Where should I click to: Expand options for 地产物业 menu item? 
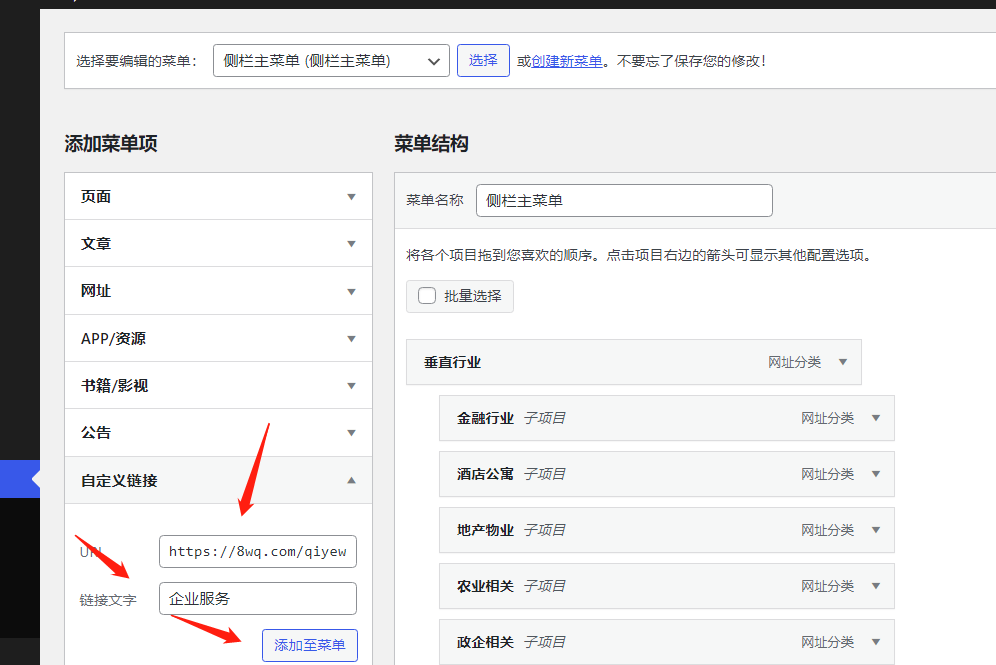(x=876, y=530)
